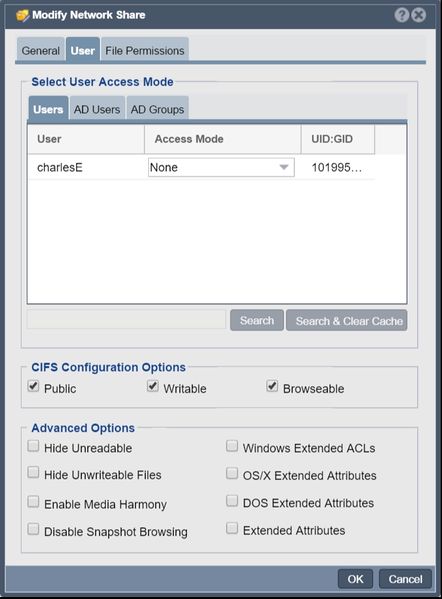Check Enable Media Harmony
Viewport: 442px width, 599px height.
[33, 502]
